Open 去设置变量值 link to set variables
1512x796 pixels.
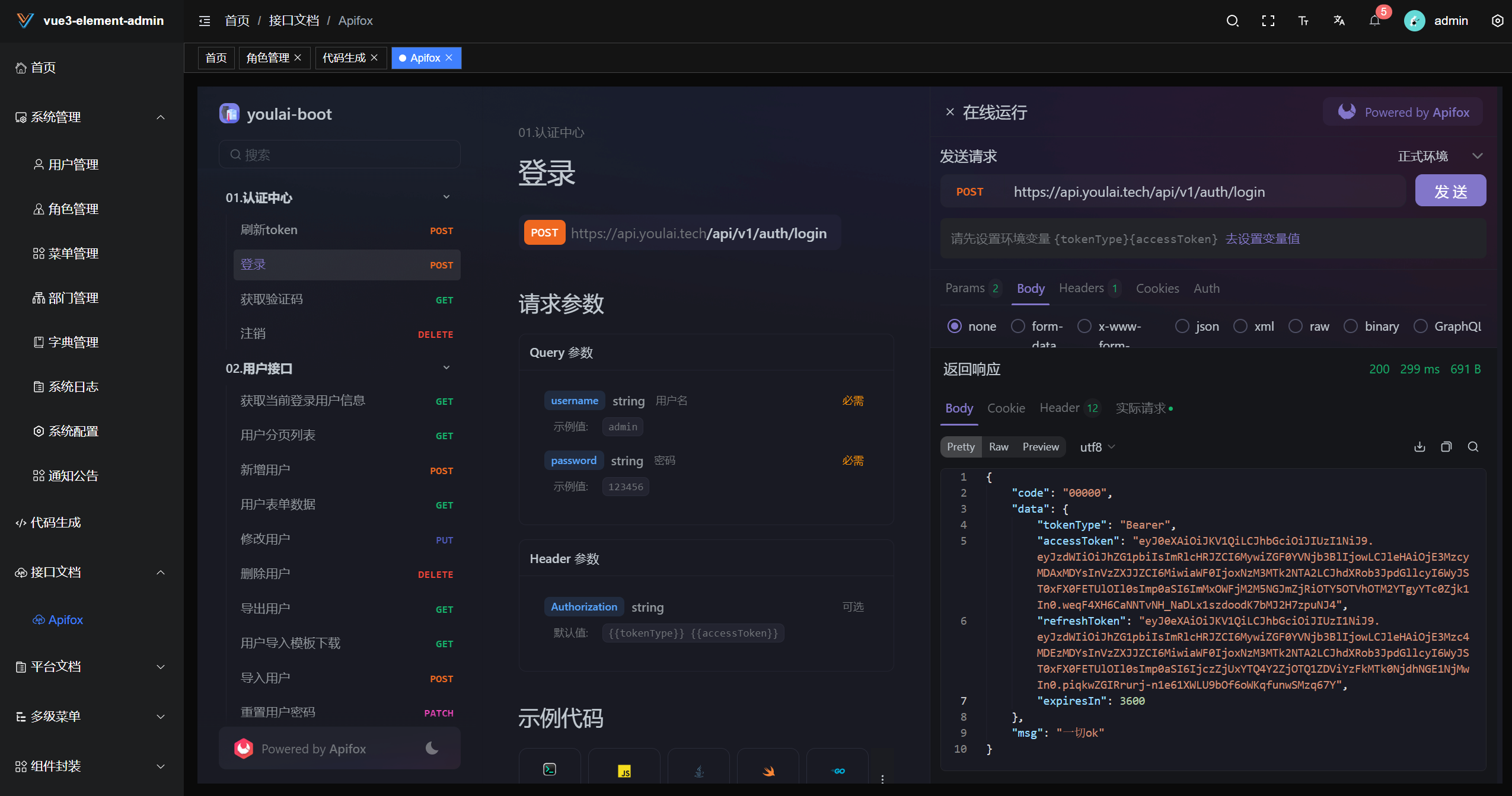pos(1261,238)
